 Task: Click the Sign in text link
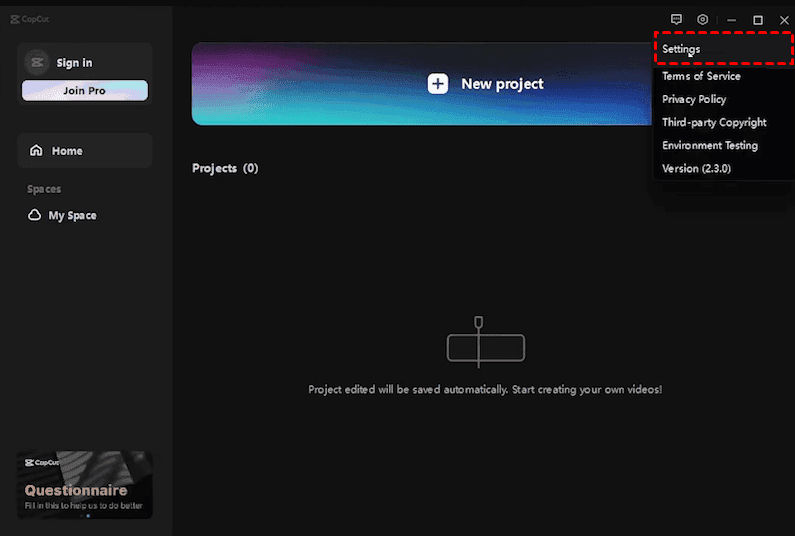point(74,63)
